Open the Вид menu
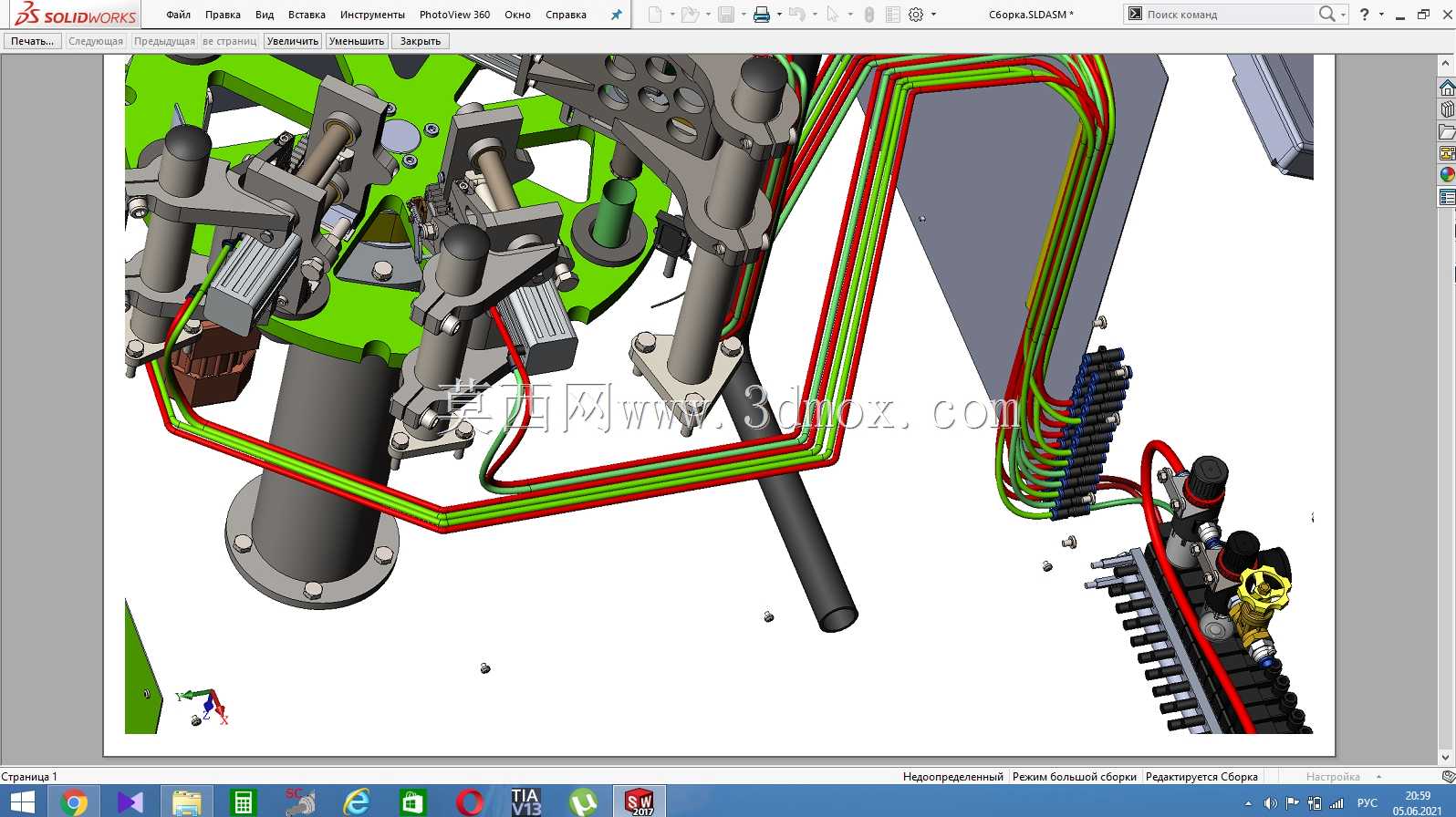 (265, 15)
